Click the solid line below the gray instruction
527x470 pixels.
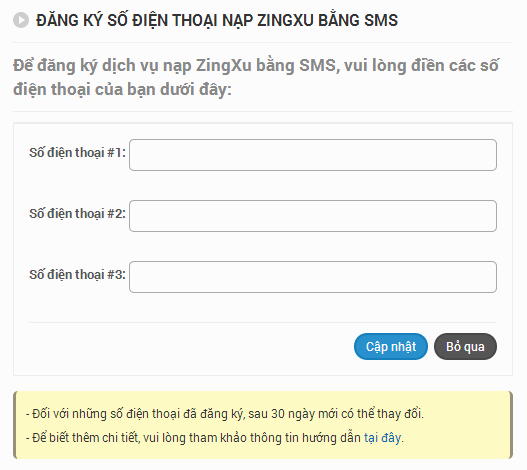[263, 111]
